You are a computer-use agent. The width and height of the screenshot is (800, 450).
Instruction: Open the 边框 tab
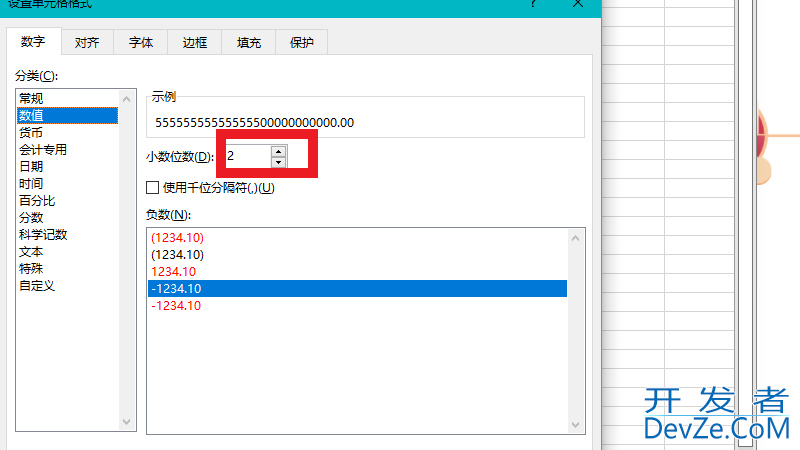[195, 43]
